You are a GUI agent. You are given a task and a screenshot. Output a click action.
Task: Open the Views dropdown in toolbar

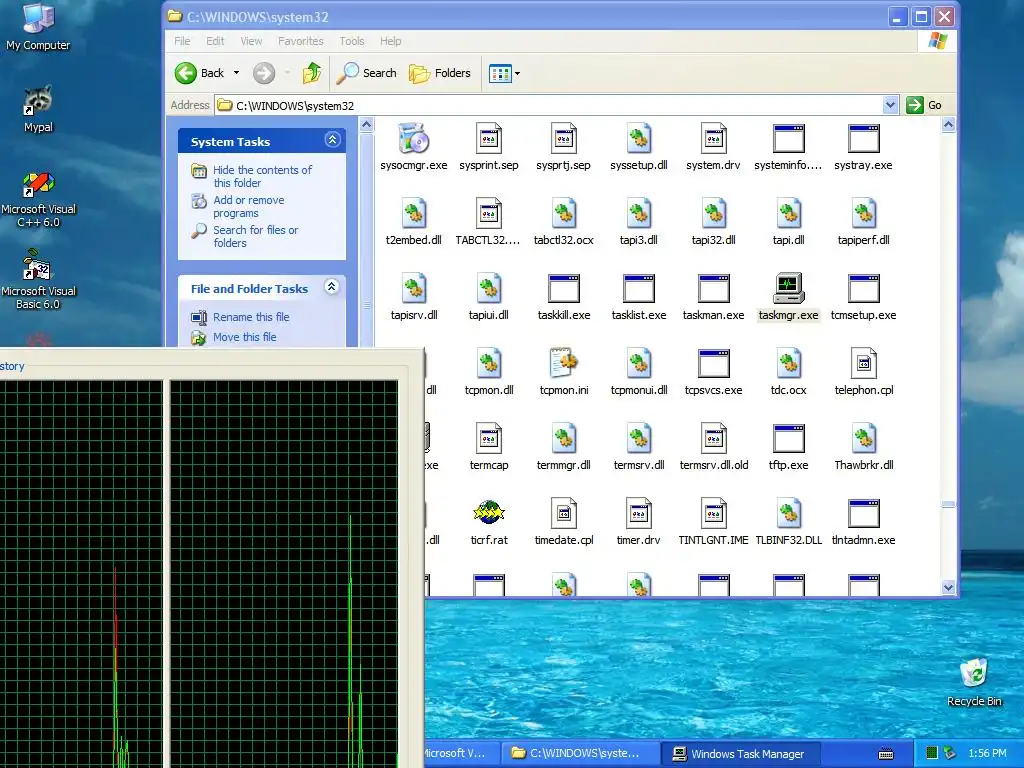click(517, 74)
